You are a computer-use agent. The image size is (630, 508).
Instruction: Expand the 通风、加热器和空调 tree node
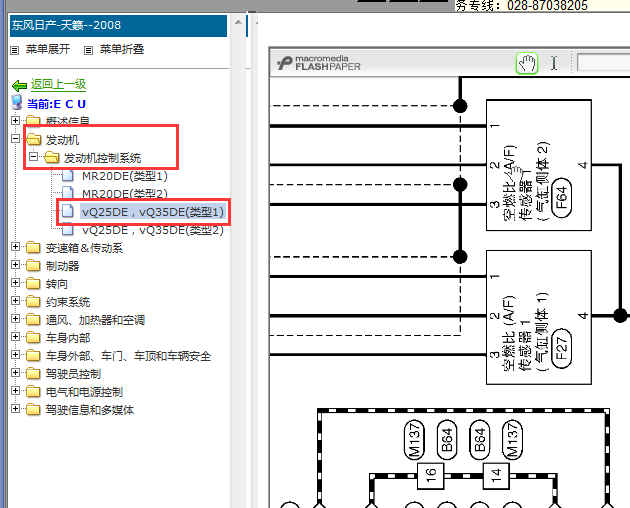click(x=15, y=319)
